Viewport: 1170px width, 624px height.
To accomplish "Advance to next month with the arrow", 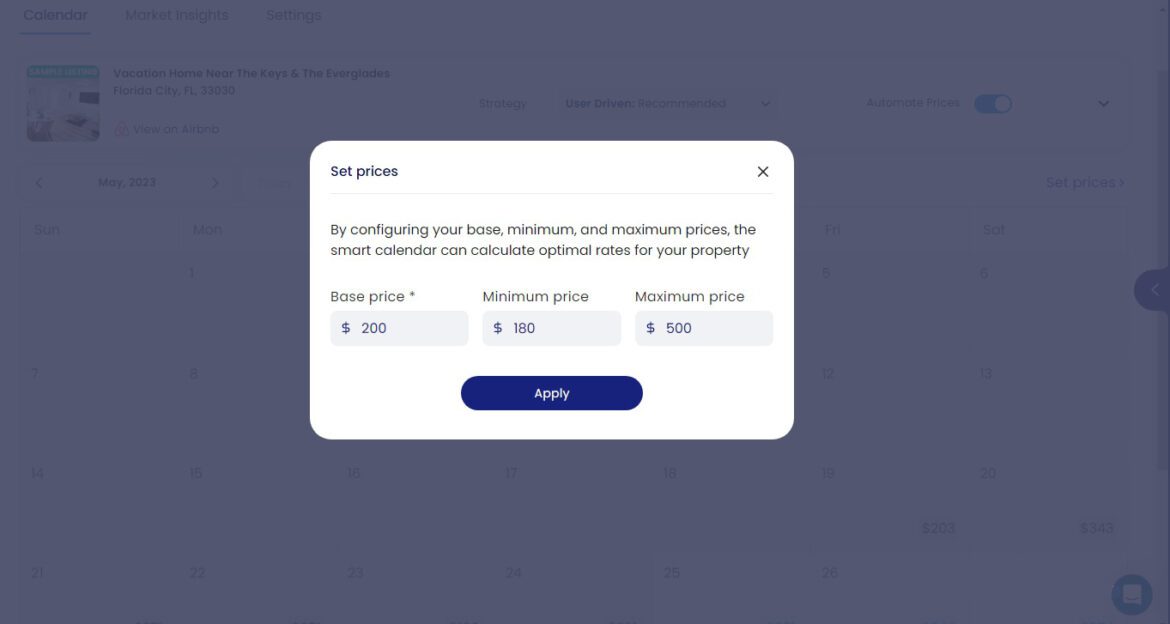I will 216,182.
